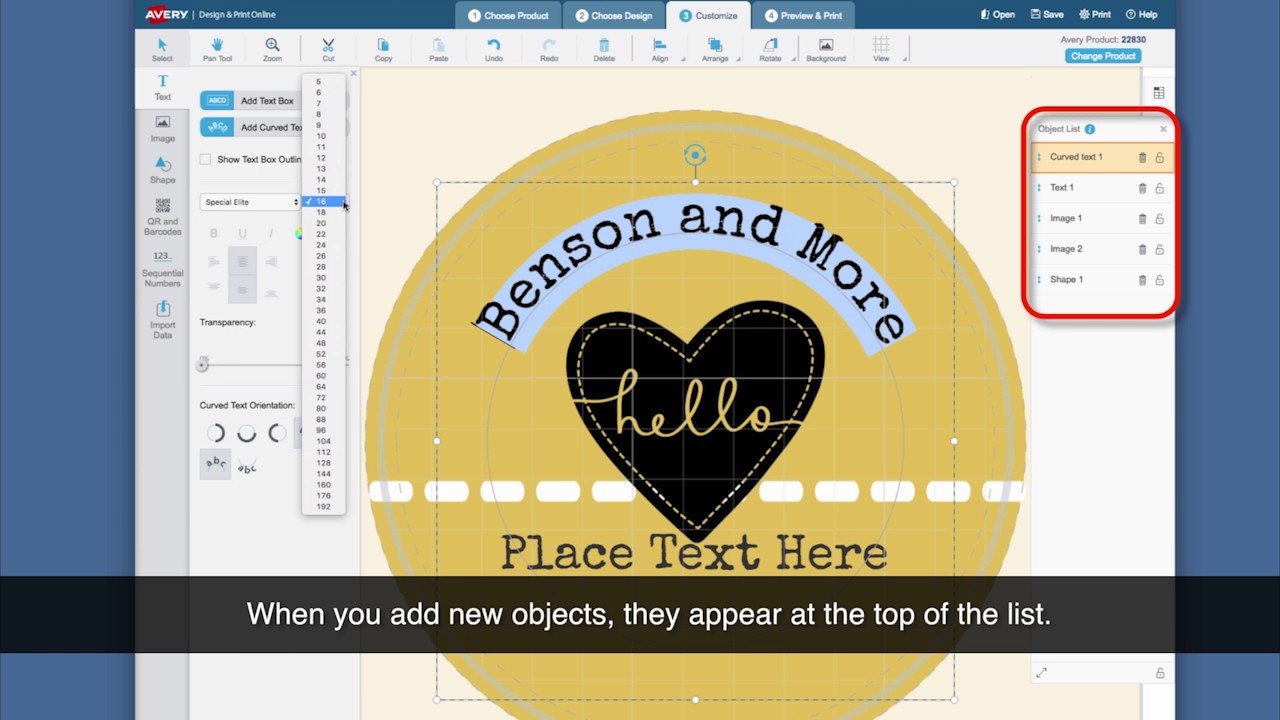Click Object List info icon
This screenshot has height=720, width=1280.
[1090, 129]
